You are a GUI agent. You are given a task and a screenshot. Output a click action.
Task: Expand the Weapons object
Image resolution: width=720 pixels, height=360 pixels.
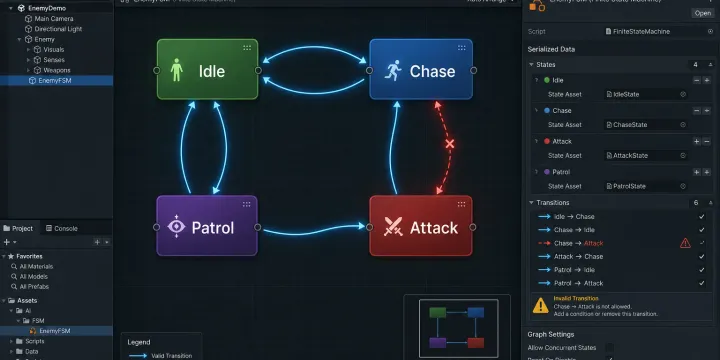click(28, 70)
